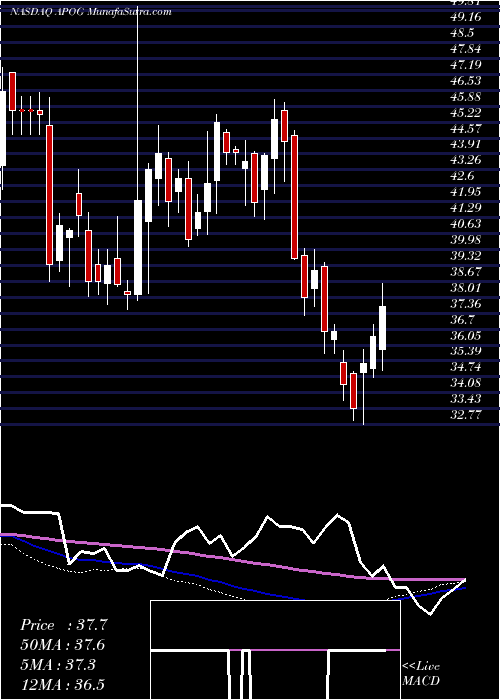Click the 12MA : 36.5 readout
Viewport: 500px width, 700px height.
pyautogui.click(x=63, y=685)
